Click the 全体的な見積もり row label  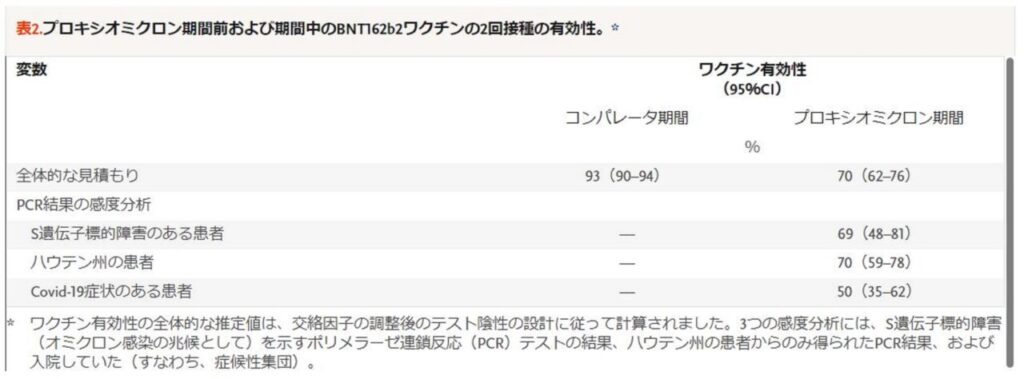click(x=77, y=176)
